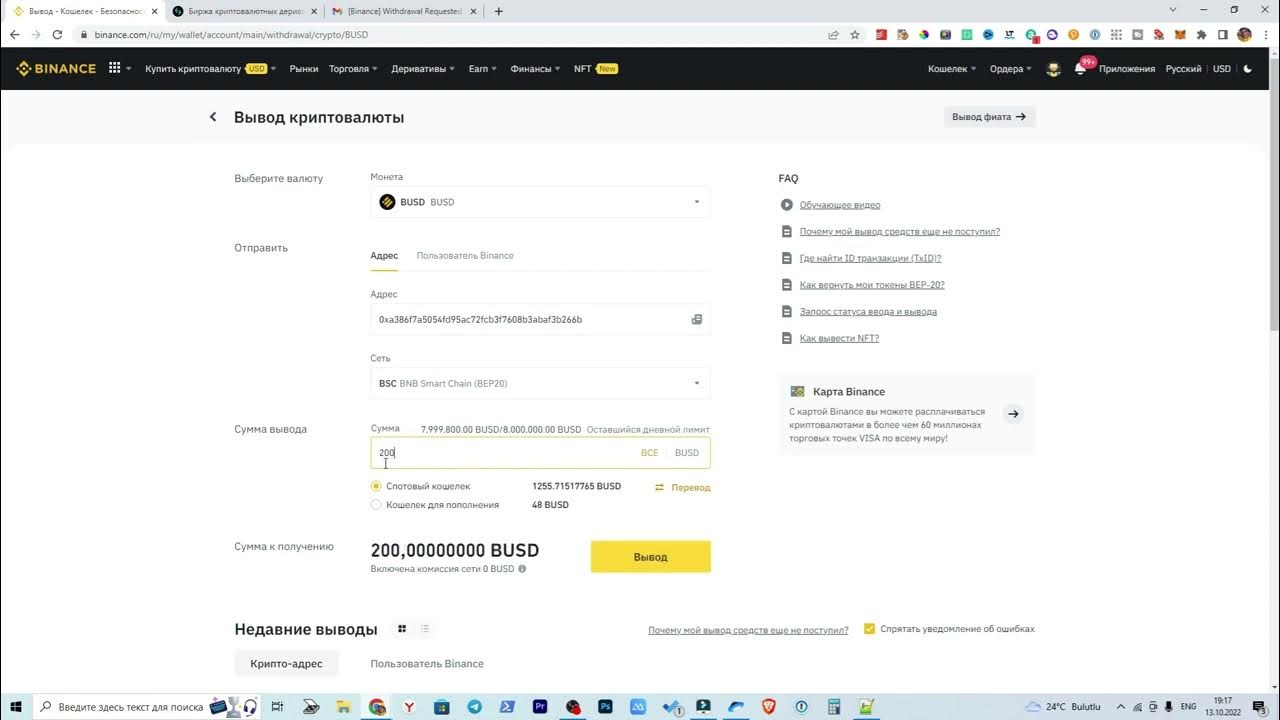The width and height of the screenshot is (1280, 720).
Task: Open the user profile avatar icon
Action: (x=1053, y=69)
